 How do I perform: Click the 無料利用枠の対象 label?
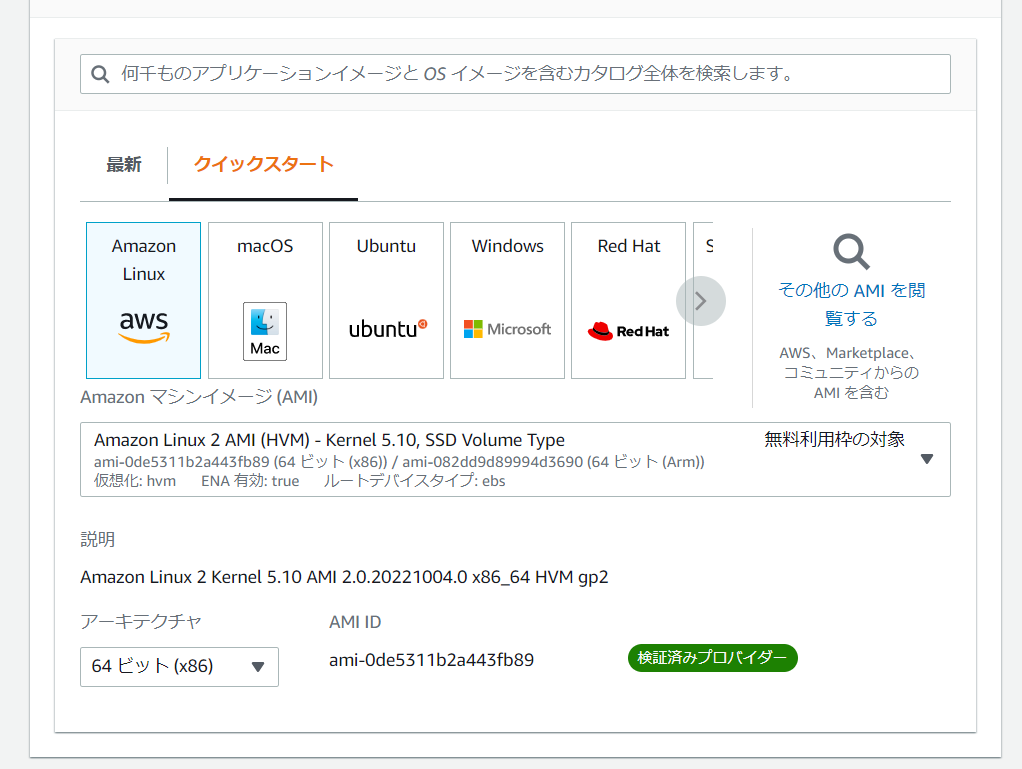[x=834, y=439]
